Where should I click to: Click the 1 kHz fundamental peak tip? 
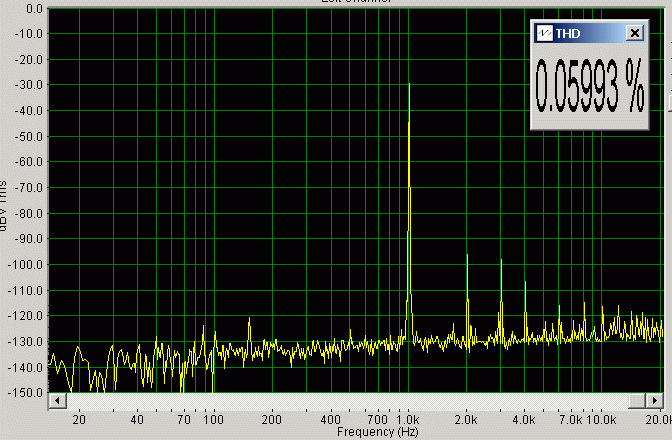click(x=409, y=84)
